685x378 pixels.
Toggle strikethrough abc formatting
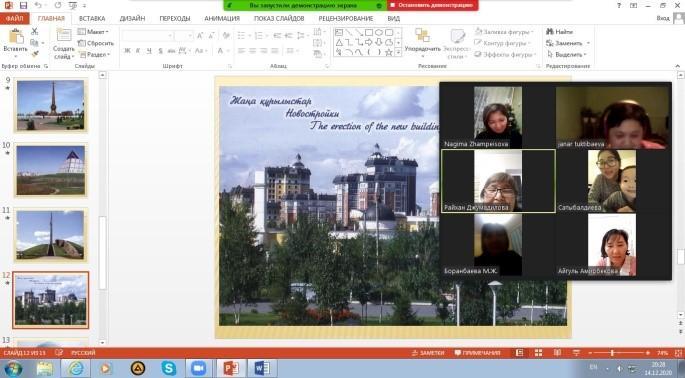pos(171,51)
